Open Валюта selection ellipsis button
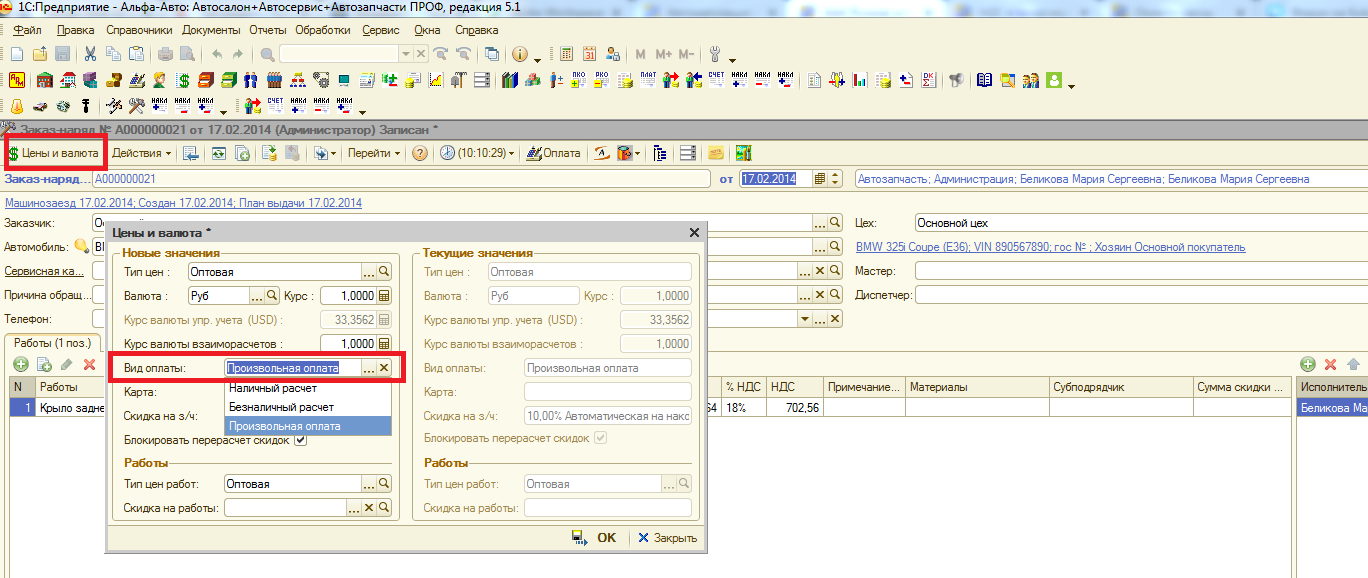The width and height of the screenshot is (1368, 578). 256,296
